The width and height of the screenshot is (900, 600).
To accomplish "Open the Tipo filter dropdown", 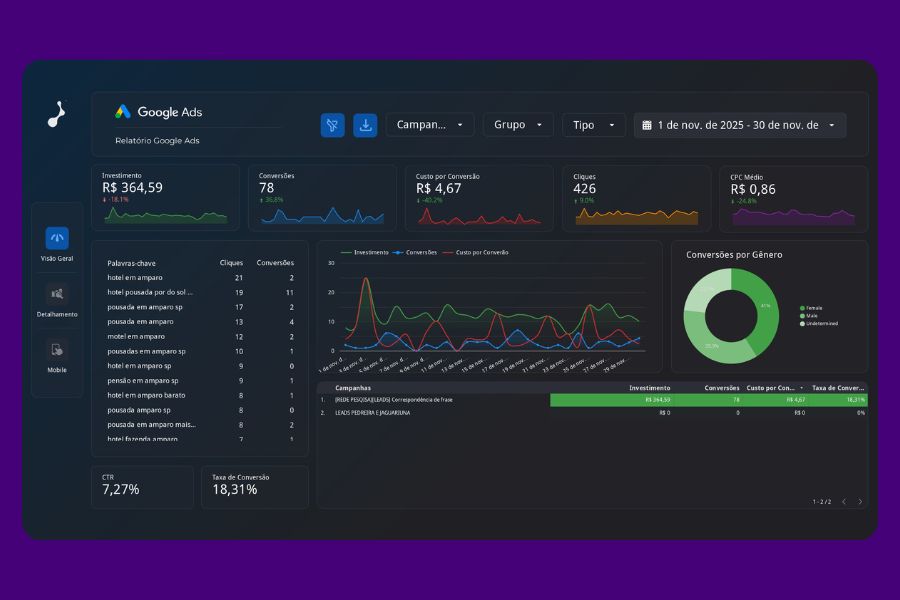I will [593, 125].
